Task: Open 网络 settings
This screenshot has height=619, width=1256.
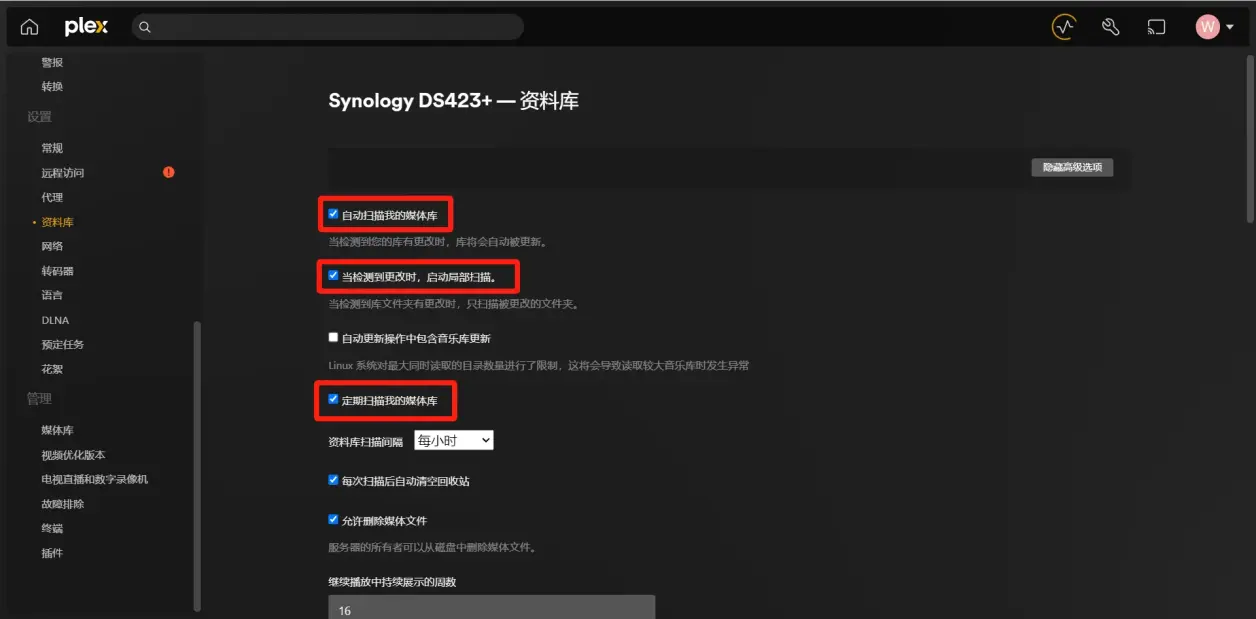Action: point(52,246)
